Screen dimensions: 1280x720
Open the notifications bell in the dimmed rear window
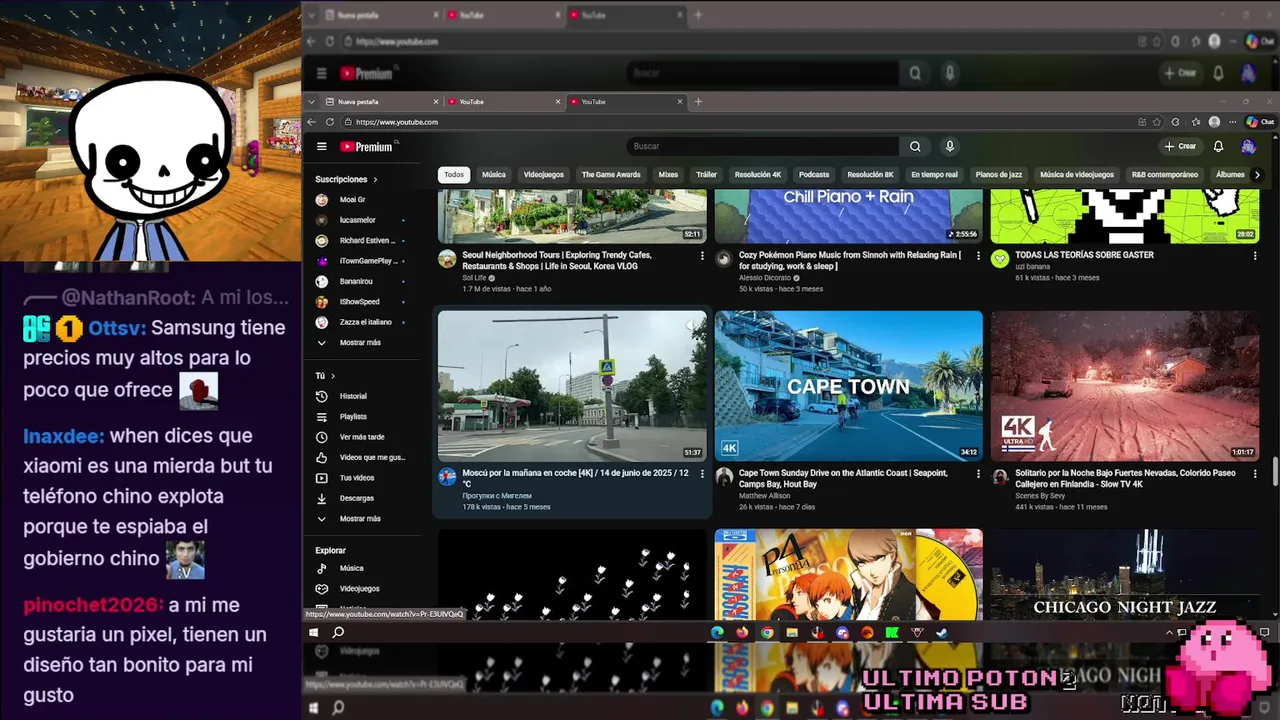tap(1218, 73)
